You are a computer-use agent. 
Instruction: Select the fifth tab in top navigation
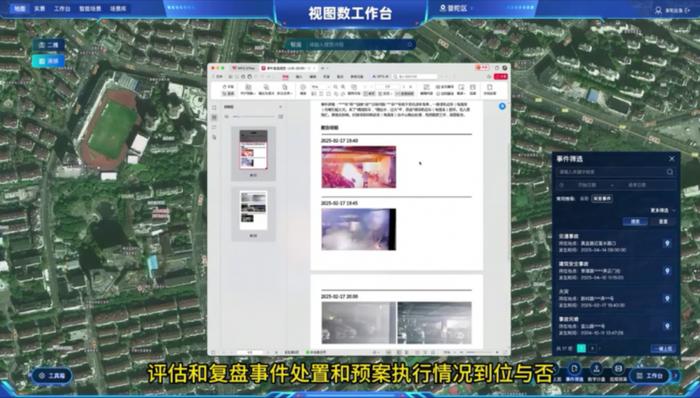click(118, 8)
